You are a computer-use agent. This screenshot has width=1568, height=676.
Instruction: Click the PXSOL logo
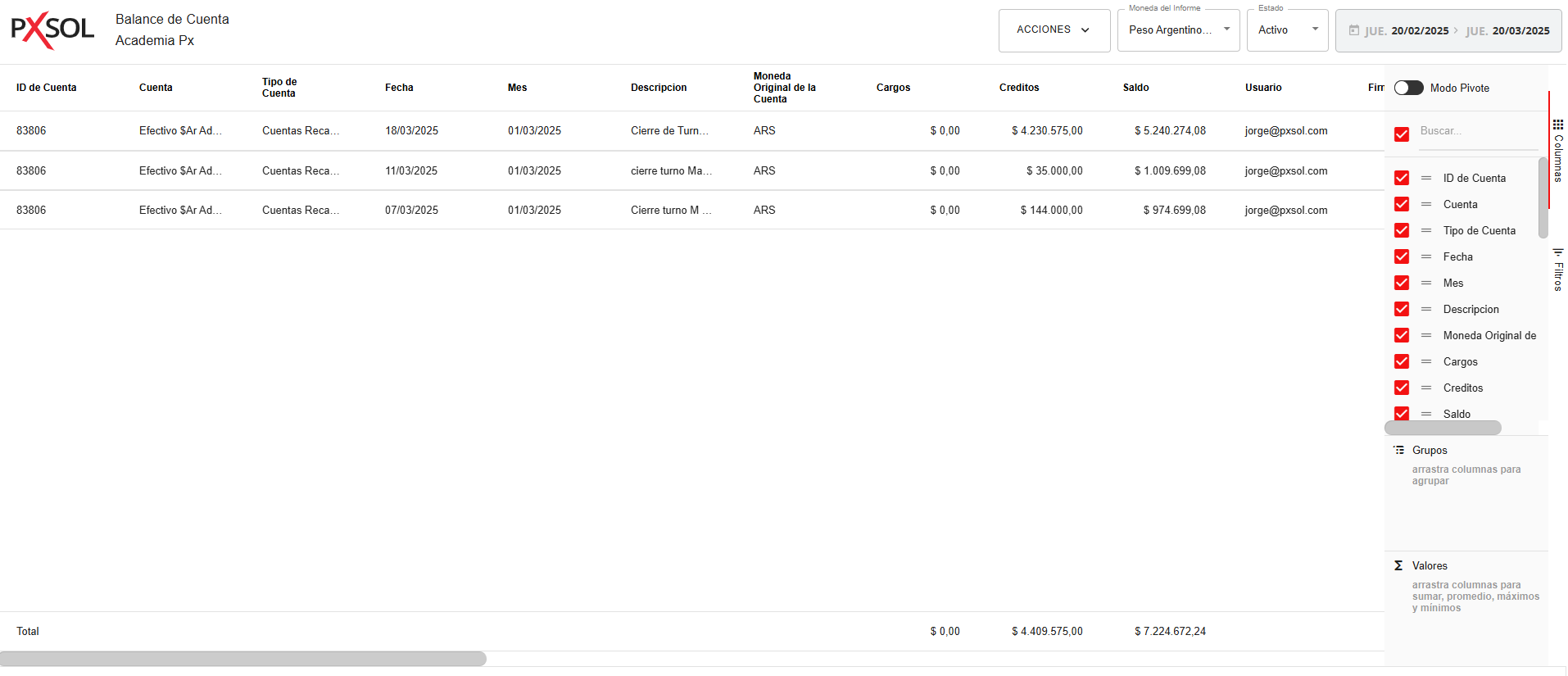52,30
